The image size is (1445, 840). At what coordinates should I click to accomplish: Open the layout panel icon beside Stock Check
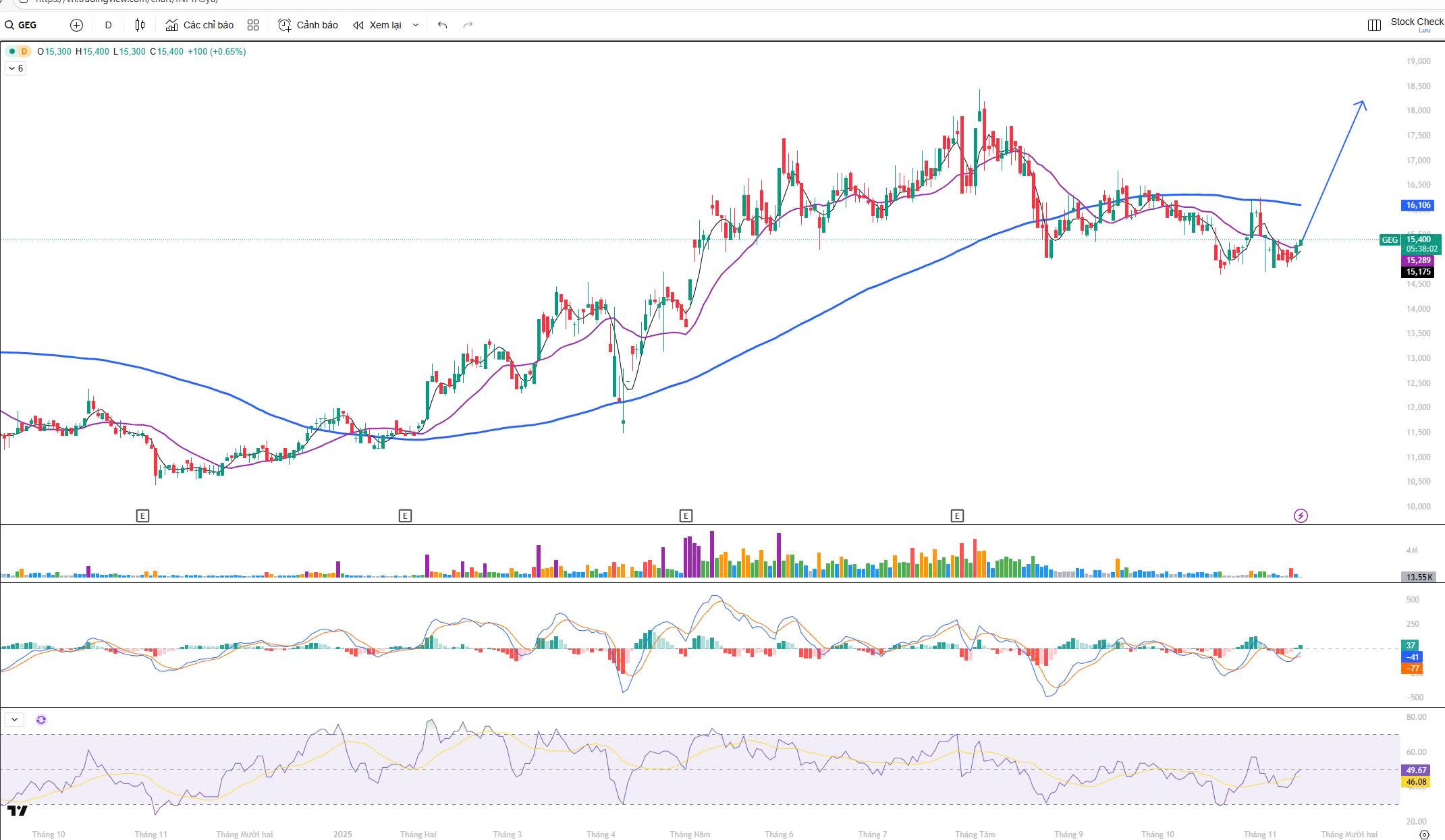coord(1374,25)
